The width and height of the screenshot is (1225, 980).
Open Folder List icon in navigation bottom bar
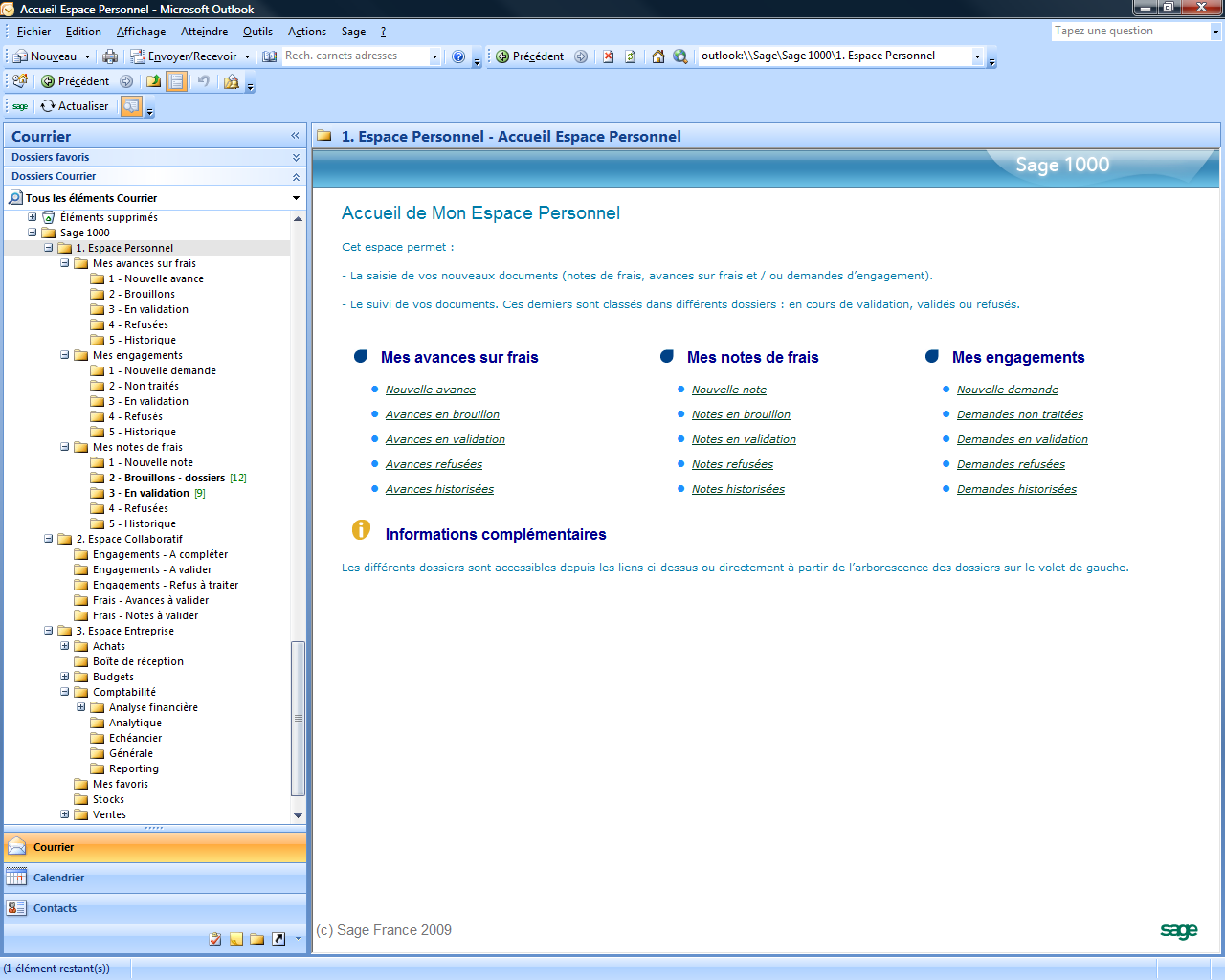pyautogui.click(x=257, y=939)
